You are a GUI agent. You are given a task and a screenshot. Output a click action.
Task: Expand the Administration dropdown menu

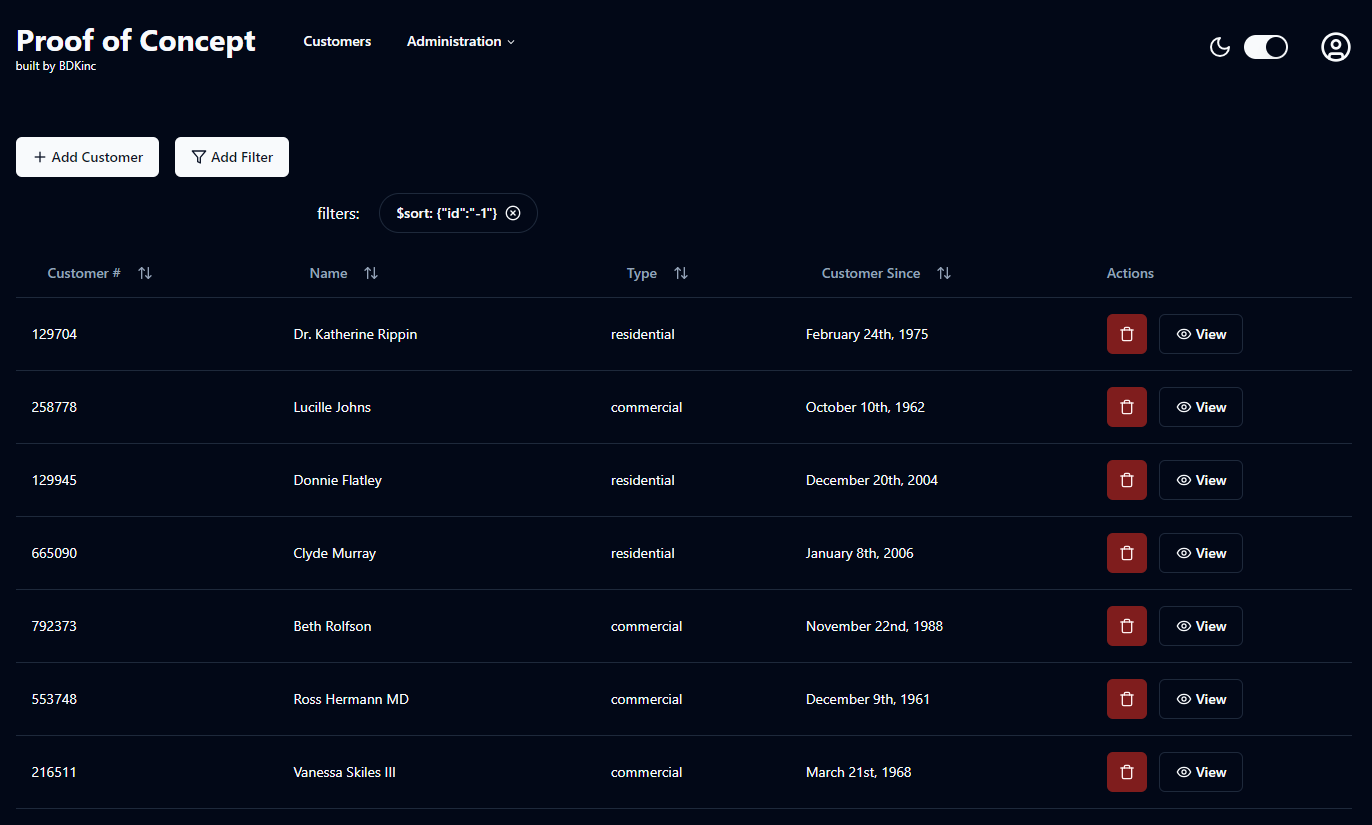click(x=460, y=41)
